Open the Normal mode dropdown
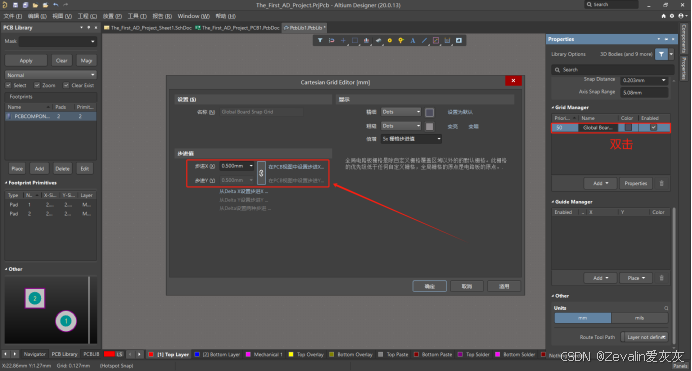 tap(50, 75)
